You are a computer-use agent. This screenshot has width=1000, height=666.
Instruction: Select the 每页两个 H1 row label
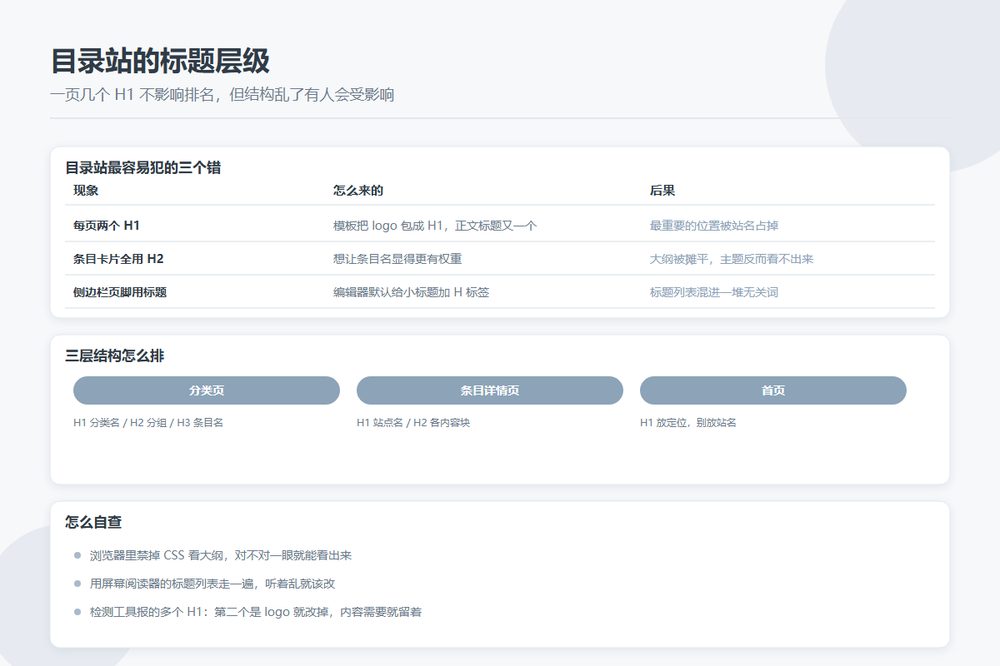[x=107, y=225]
